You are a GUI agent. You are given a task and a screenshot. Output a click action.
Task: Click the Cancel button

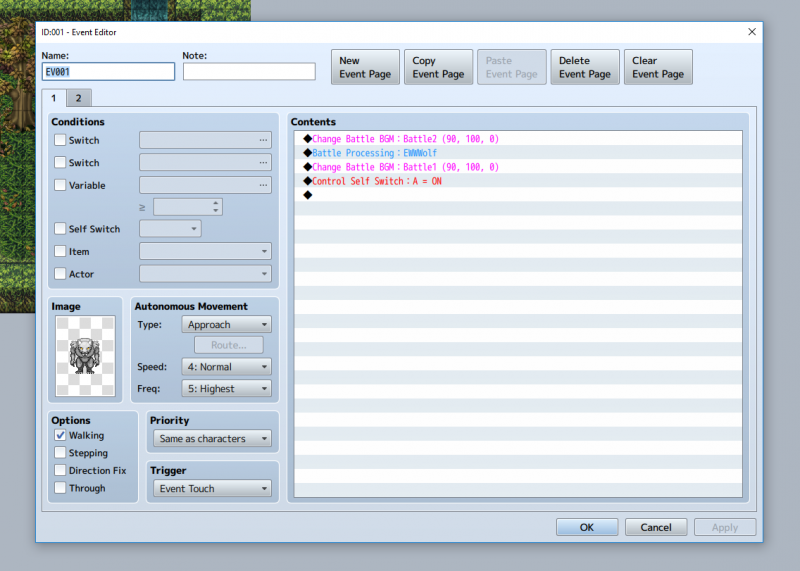pyautogui.click(x=656, y=527)
